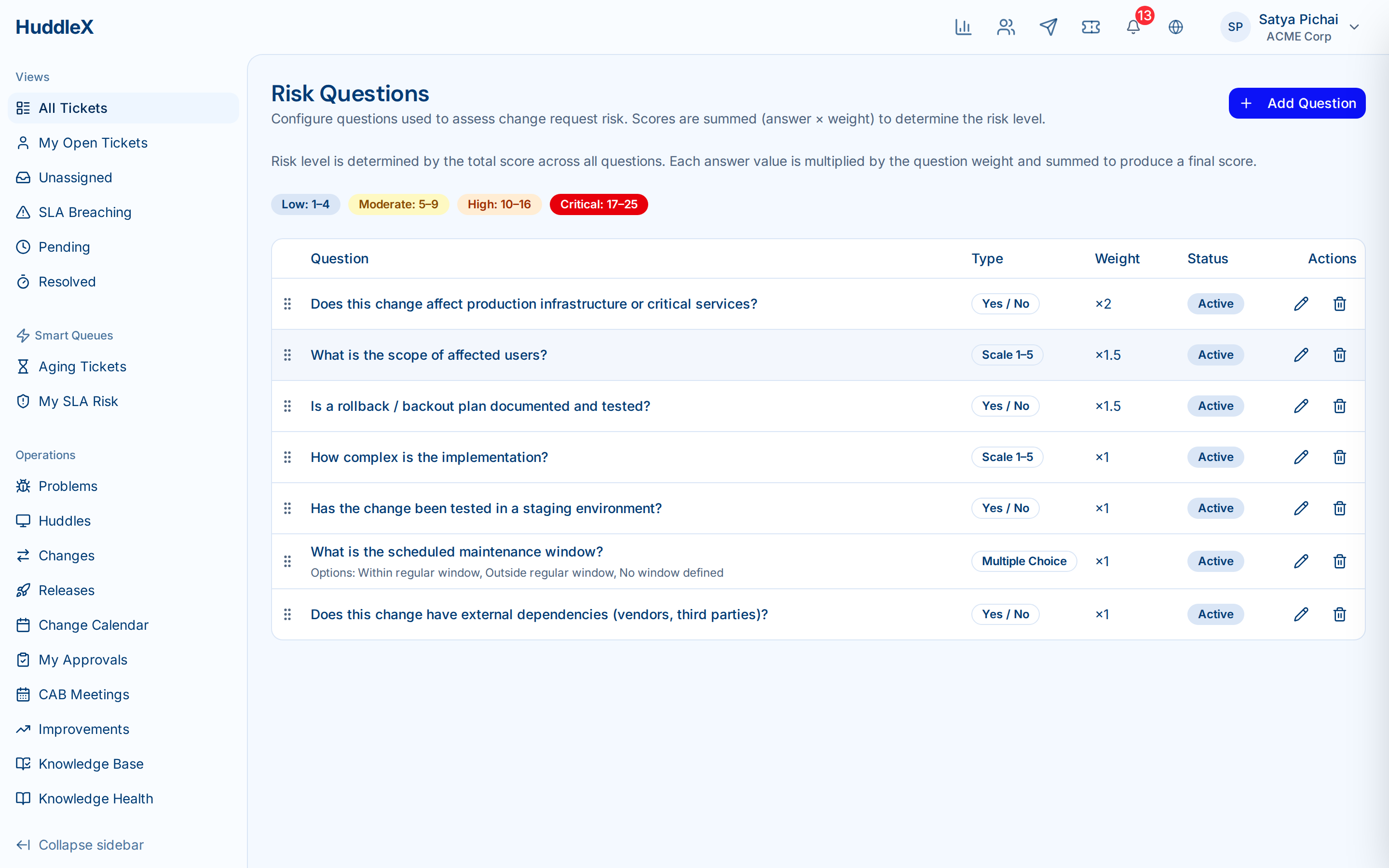Grab drag handle of rollback plan row
Image resolution: width=1389 pixels, height=868 pixels.
(x=287, y=406)
